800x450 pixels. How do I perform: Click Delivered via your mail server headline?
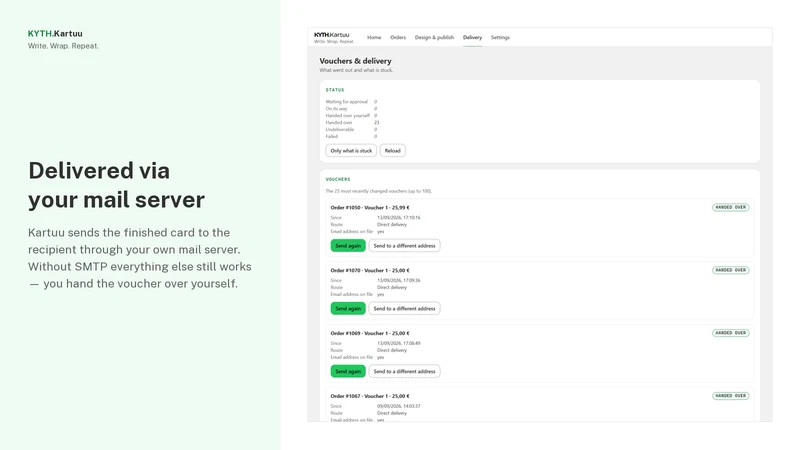(x=116, y=185)
